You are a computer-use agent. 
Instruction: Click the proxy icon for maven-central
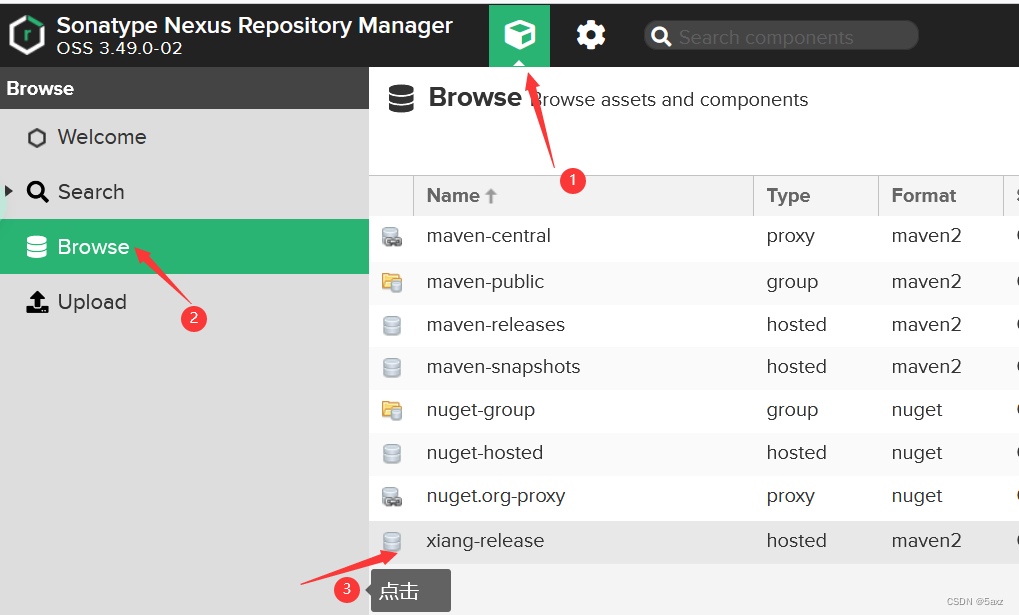coord(392,237)
